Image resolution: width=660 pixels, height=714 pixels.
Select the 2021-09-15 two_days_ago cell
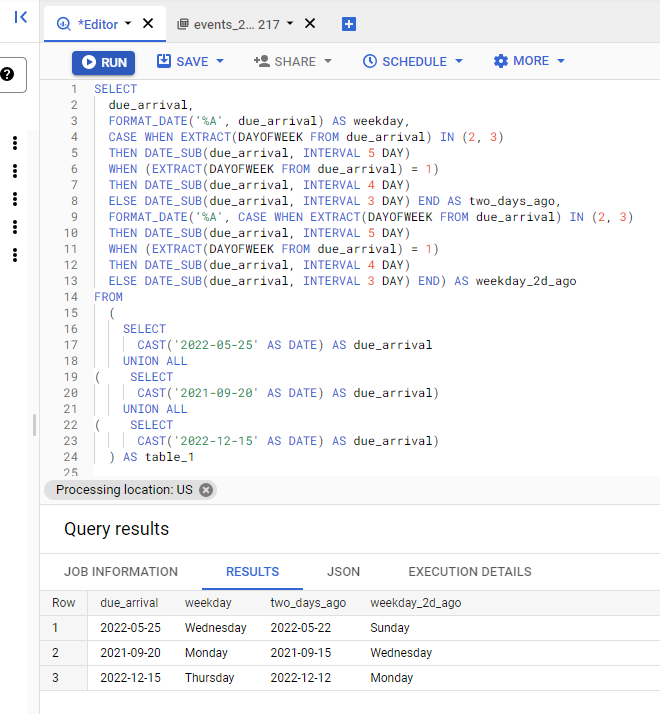click(x=301, y=653)
